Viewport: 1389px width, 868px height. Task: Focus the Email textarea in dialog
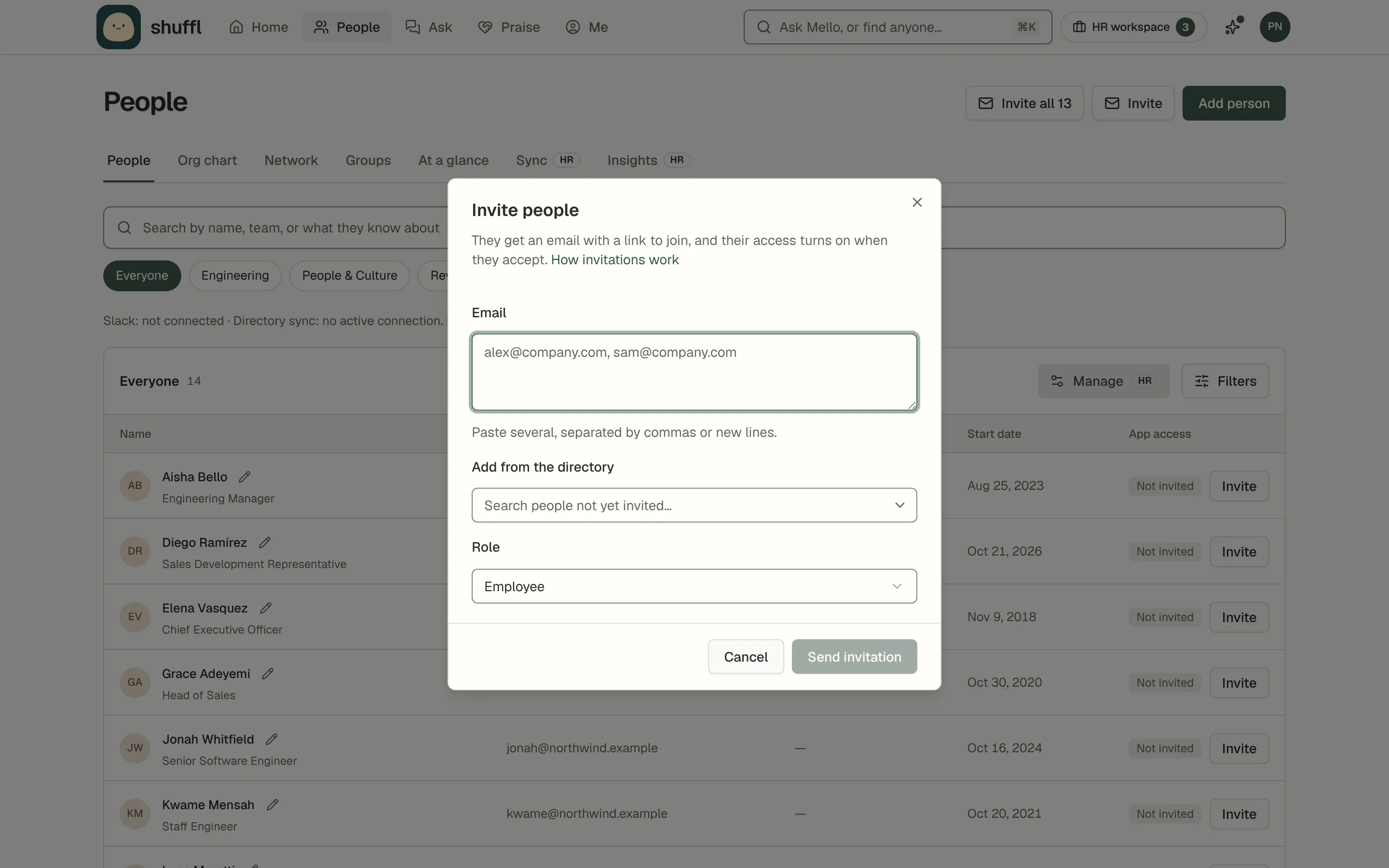point(694,372)
